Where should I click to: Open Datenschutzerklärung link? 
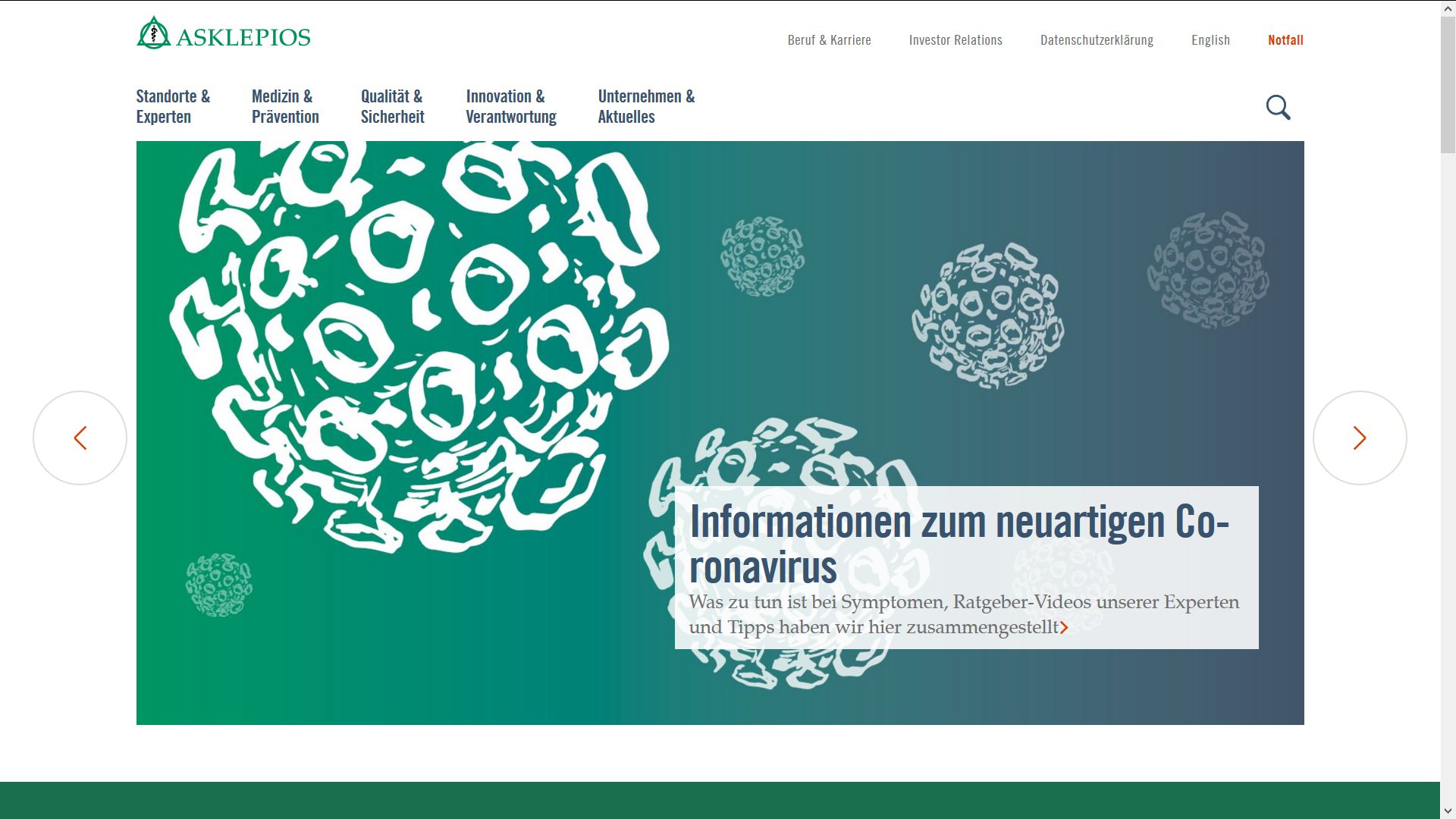pyautogui.click(x=1097, y=40)
